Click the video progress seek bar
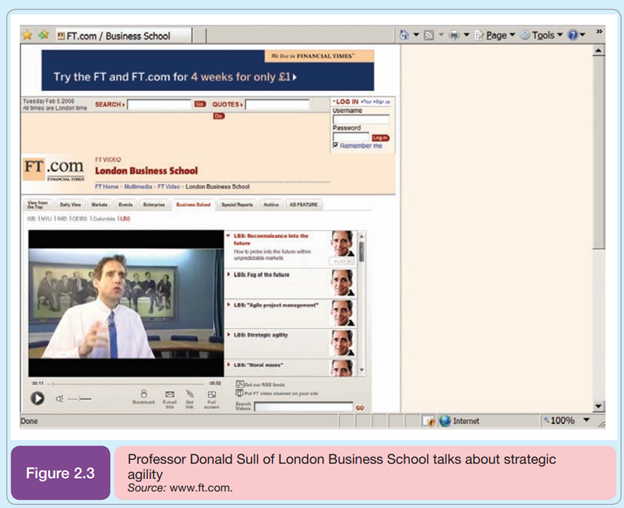 tap(127, 384)
